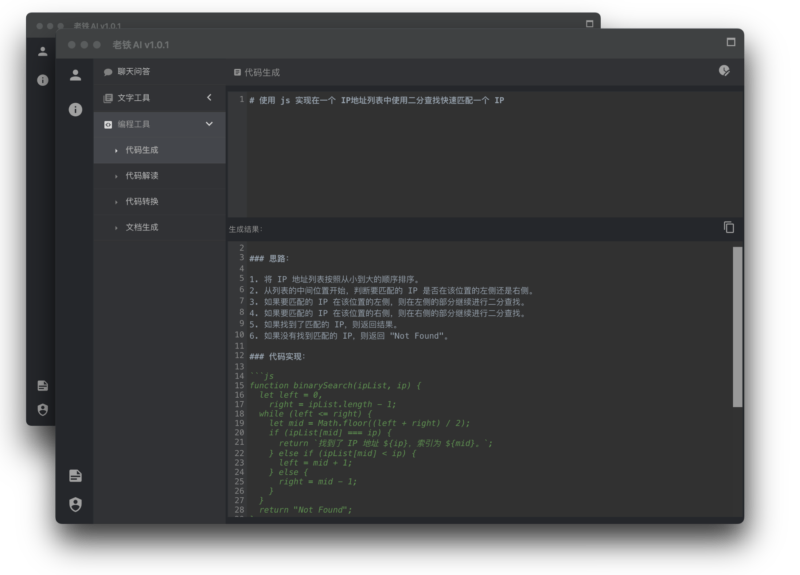Click the generate icon at top right of panel
800x575 pixels.
(x=724, y=71)
